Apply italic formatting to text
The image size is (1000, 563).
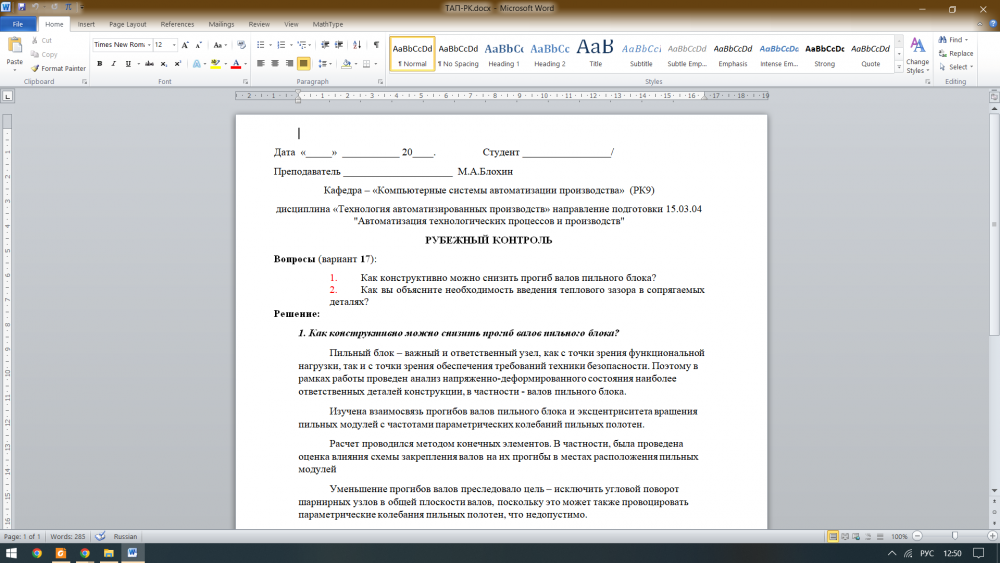tap(114, 63)
